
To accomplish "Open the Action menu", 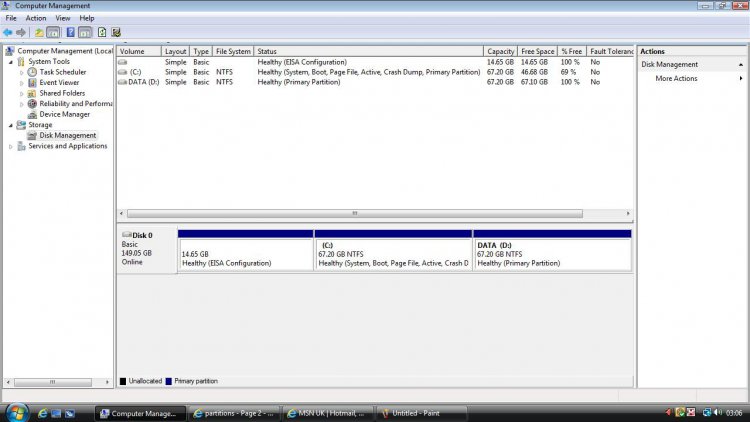I will 36,18.
